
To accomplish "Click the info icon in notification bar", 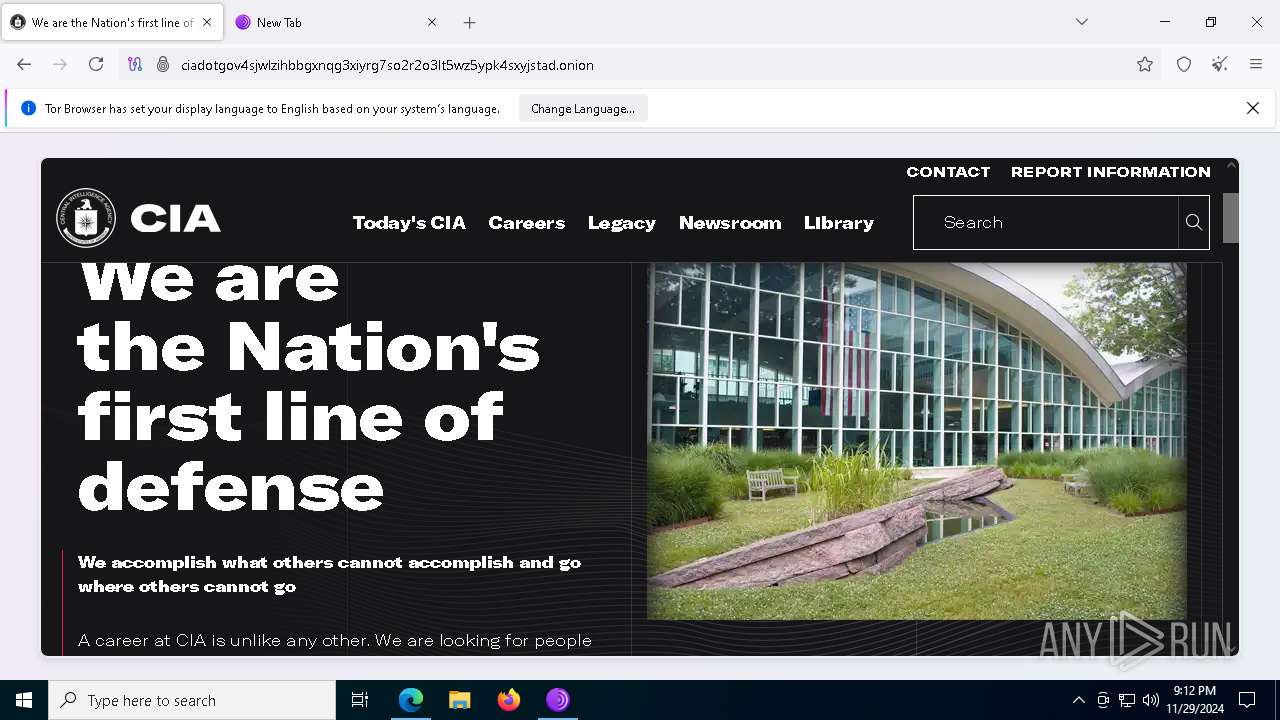I will tap(28, 108).
